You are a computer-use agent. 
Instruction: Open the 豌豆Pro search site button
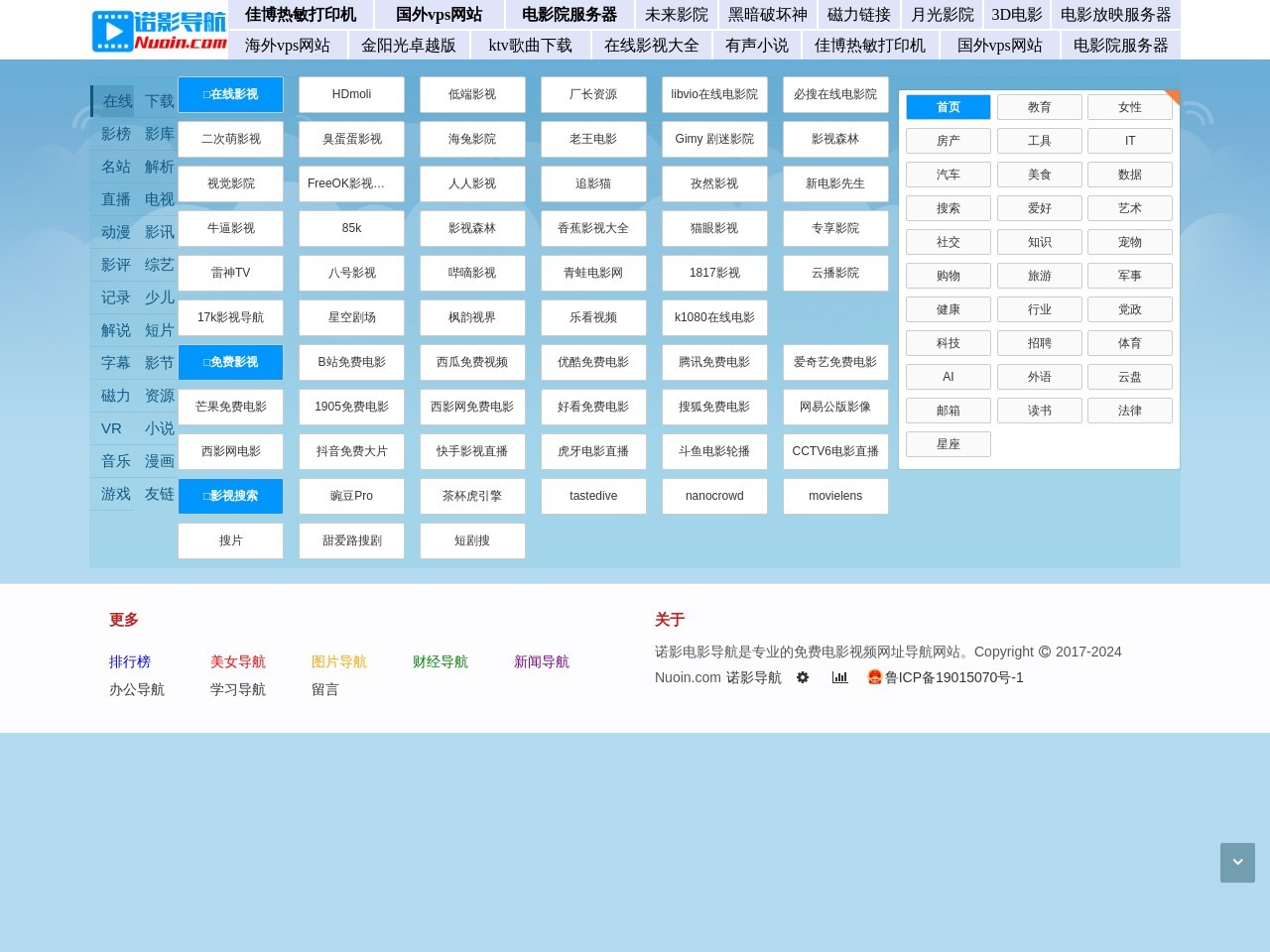[x=351, y=496]
